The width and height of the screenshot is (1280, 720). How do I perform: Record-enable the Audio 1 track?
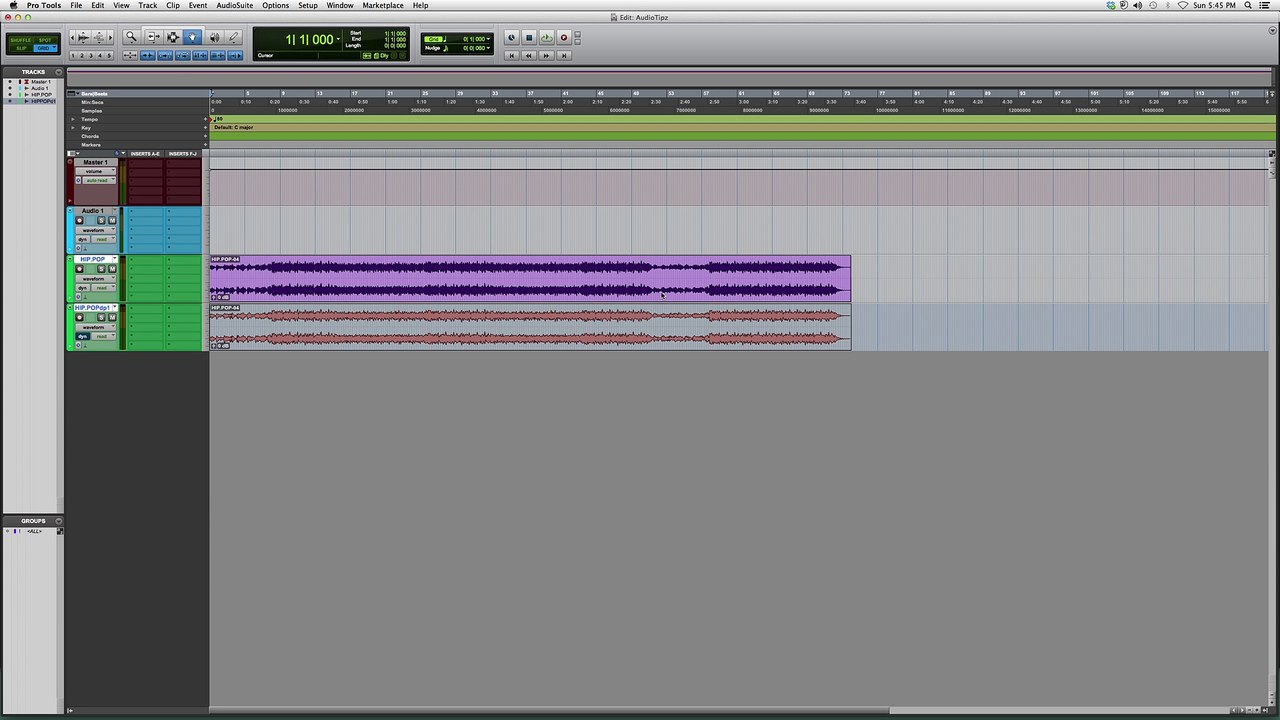pos(79,220)
